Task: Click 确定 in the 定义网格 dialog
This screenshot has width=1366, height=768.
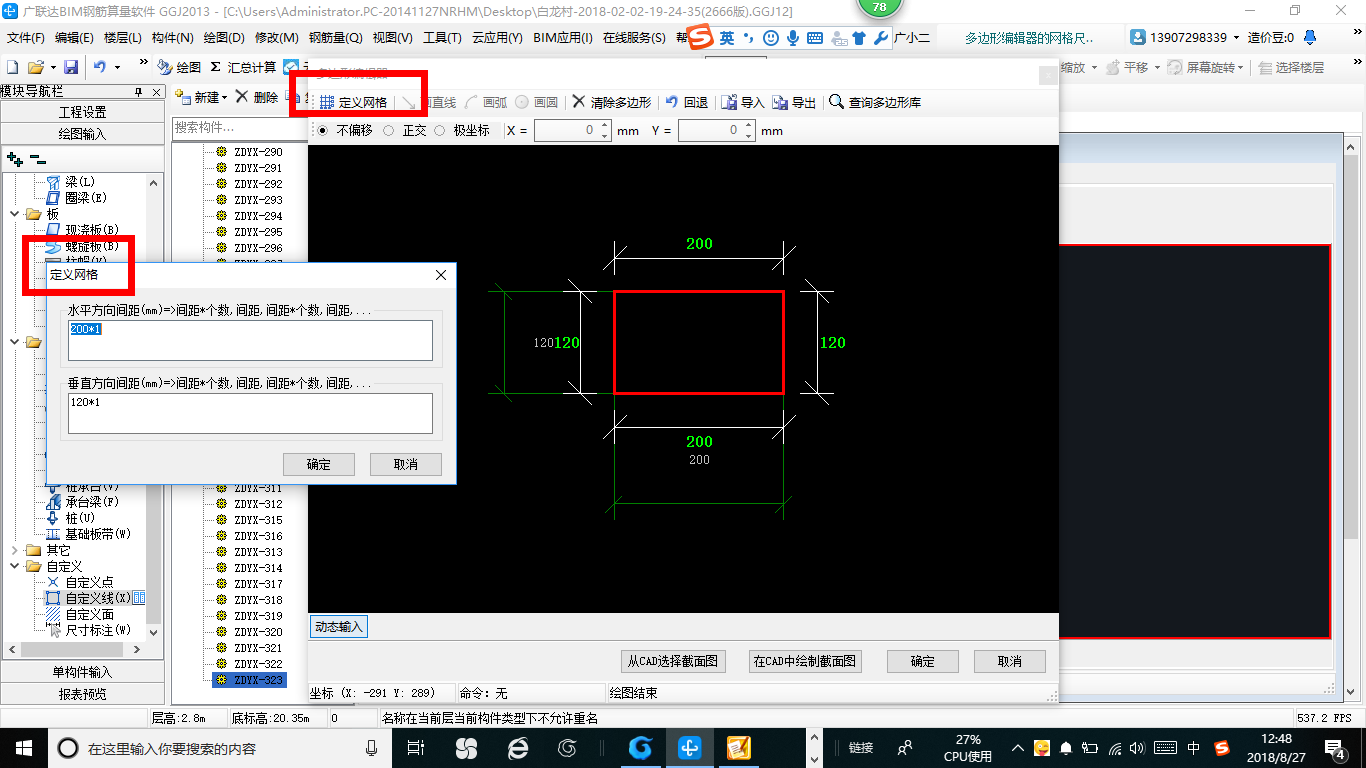Action: [319, 464]
